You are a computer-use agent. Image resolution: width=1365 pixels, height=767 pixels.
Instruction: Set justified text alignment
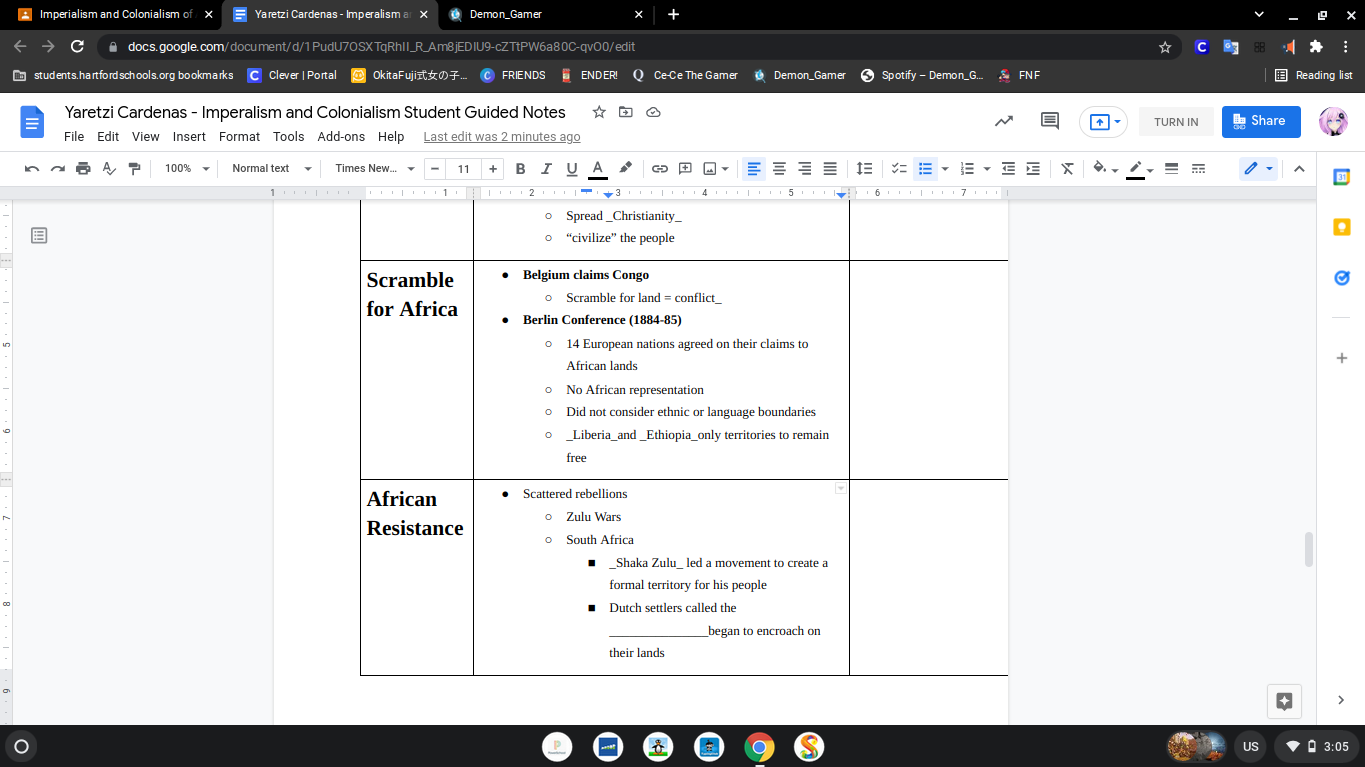pyautogui.click(x=830, y=169)
